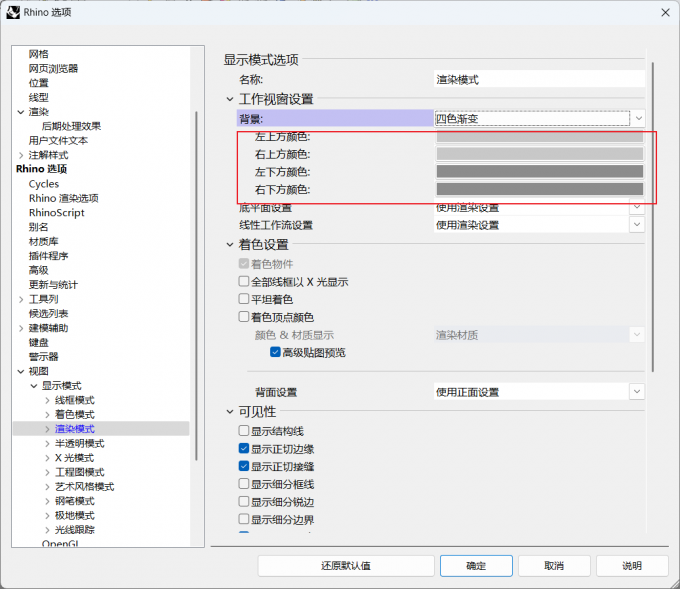Select 材质库 tree item
The width and height of the screenshot is (680, 589).
43,241
